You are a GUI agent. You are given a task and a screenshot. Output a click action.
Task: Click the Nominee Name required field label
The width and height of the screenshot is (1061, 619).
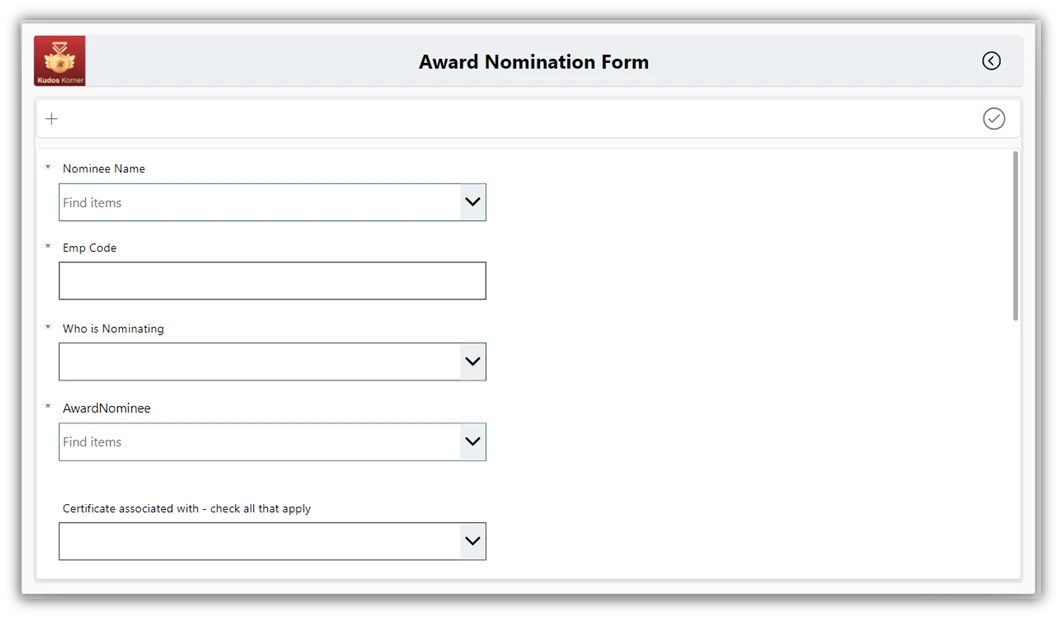point(101,168)
